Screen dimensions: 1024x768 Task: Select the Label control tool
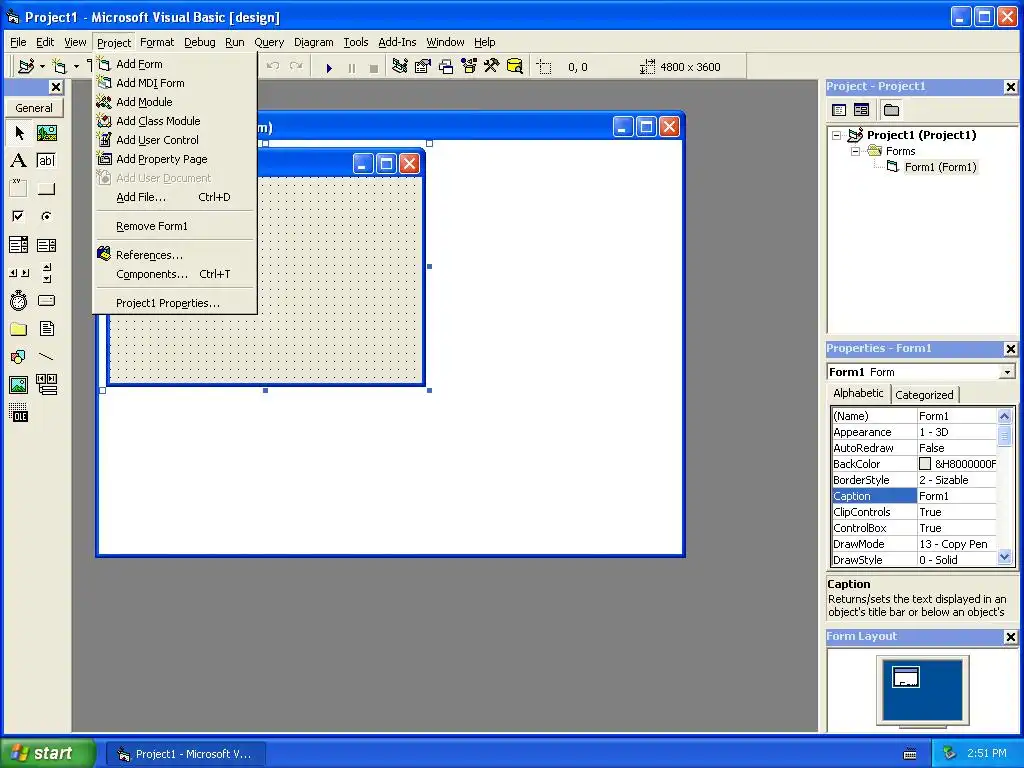pos(19,161)
